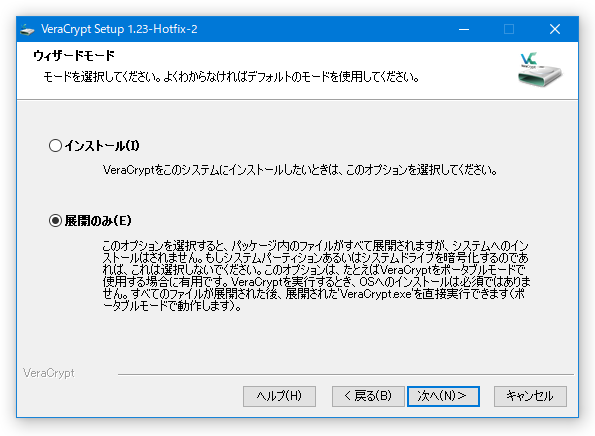The height and width of the screenshot is (436, 595).
Task: Close the VeraCrypt Setup window
Action: [x=555, y=29]
